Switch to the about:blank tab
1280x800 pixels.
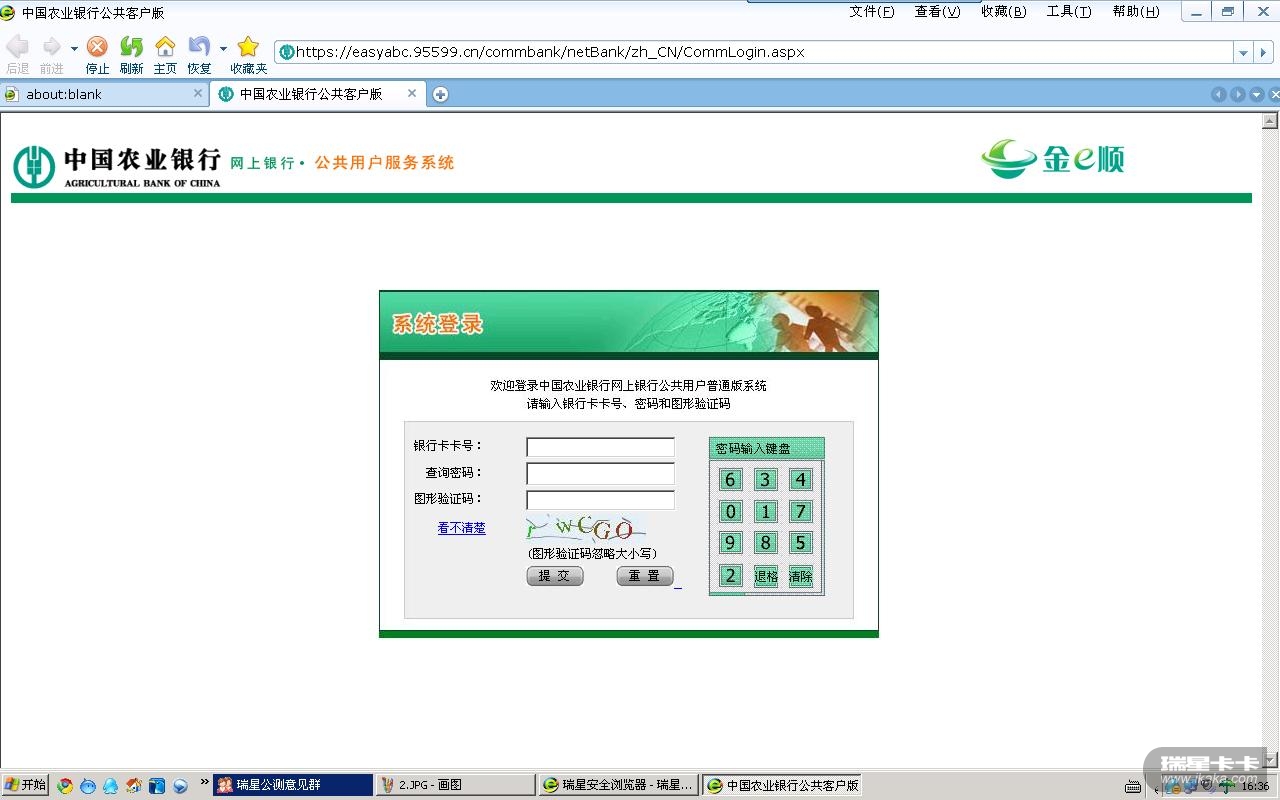click(x=104, y=94)
